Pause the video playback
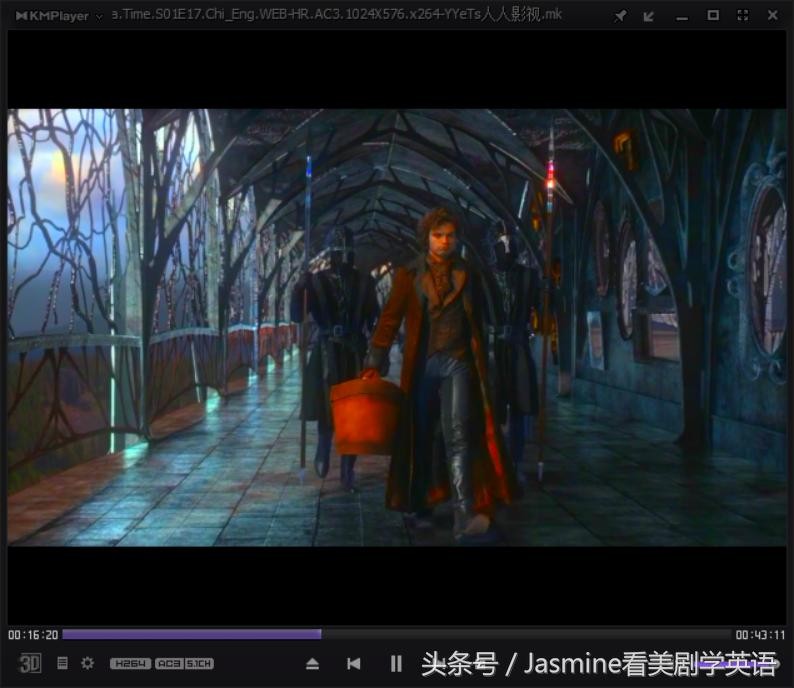The height and width of the screenshot is (688, 794). [396, 663]
